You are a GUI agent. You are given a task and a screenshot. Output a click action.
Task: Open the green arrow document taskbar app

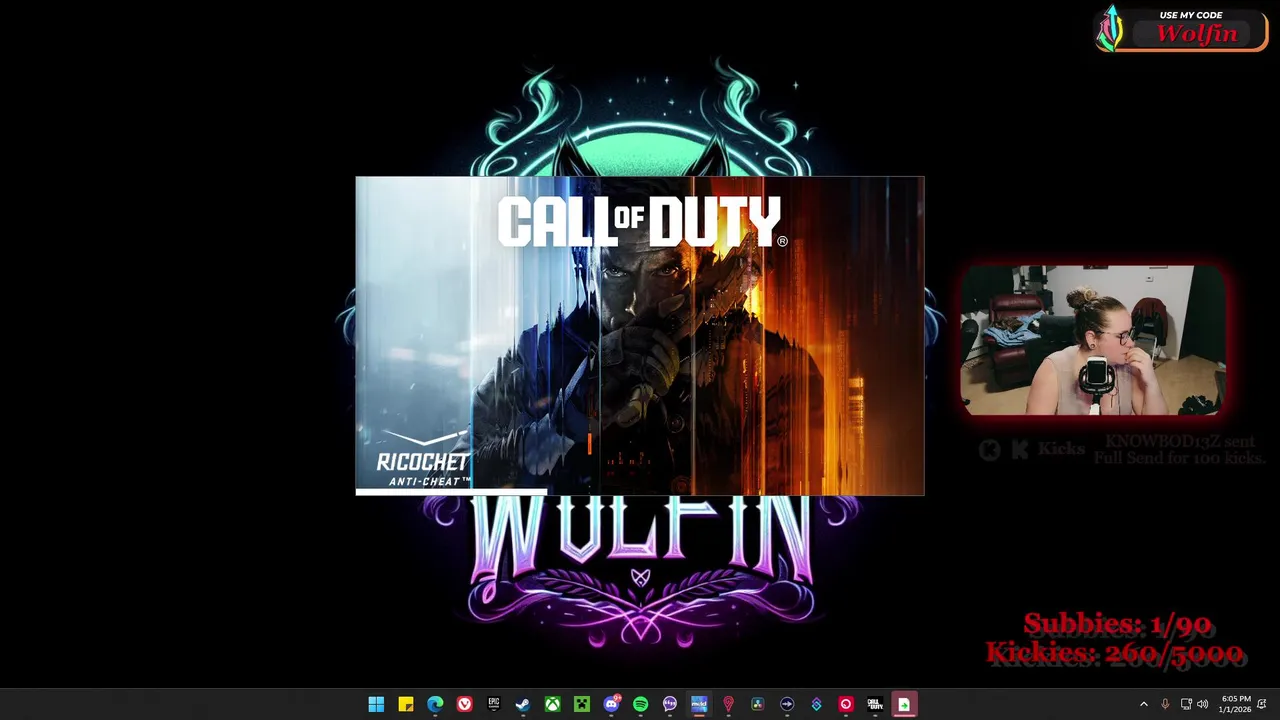[904, 704]
